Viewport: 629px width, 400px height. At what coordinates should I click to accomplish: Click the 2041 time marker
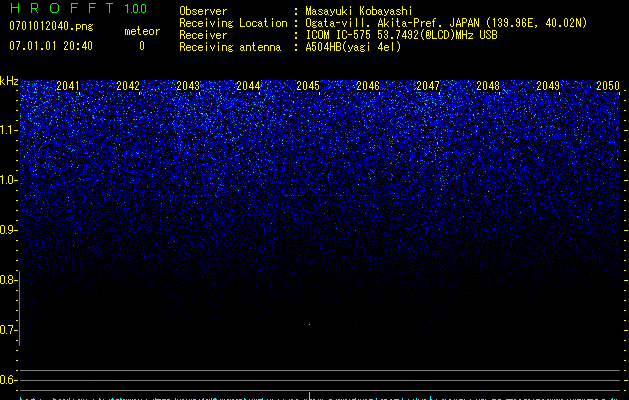point(67,86)
